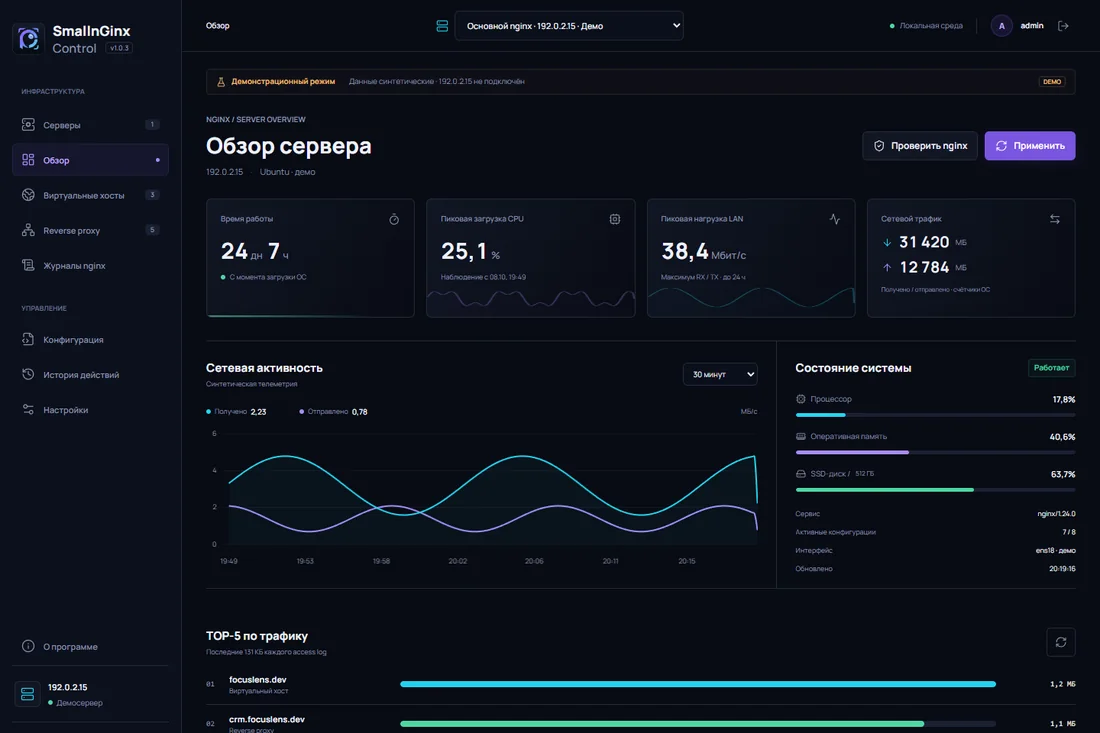Click the refresh icon in TOP-5 по трафику
Screen dimensions: 1100x733
click(1061, 642)
